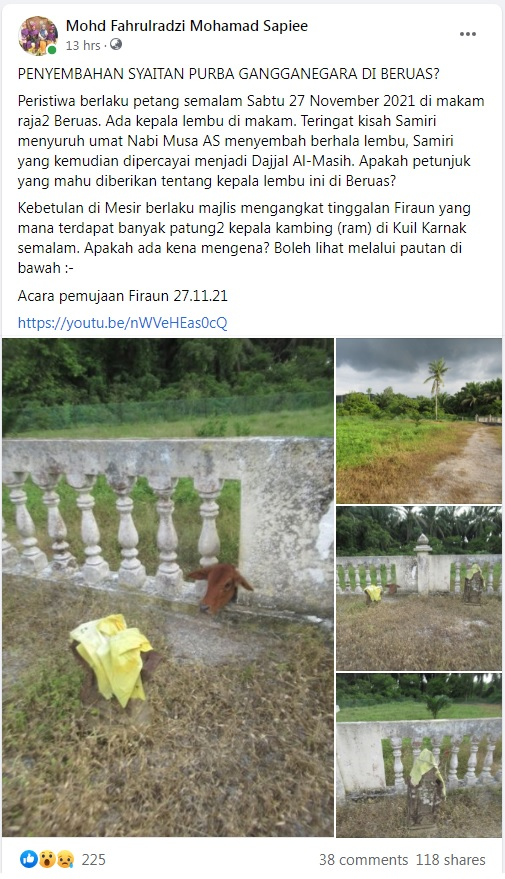Click the green online status dot
Viewport: 505px width, 879px height.
[52, 50]
